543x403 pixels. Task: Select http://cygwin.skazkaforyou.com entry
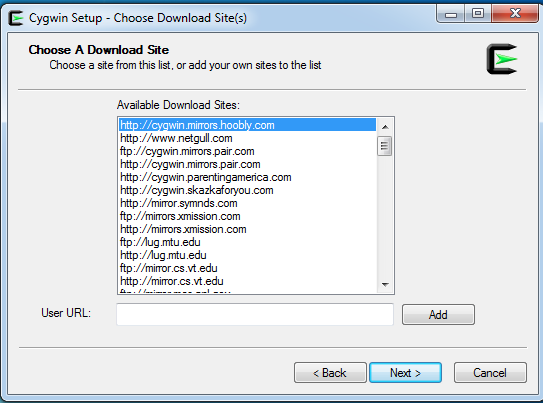[247, 190]
